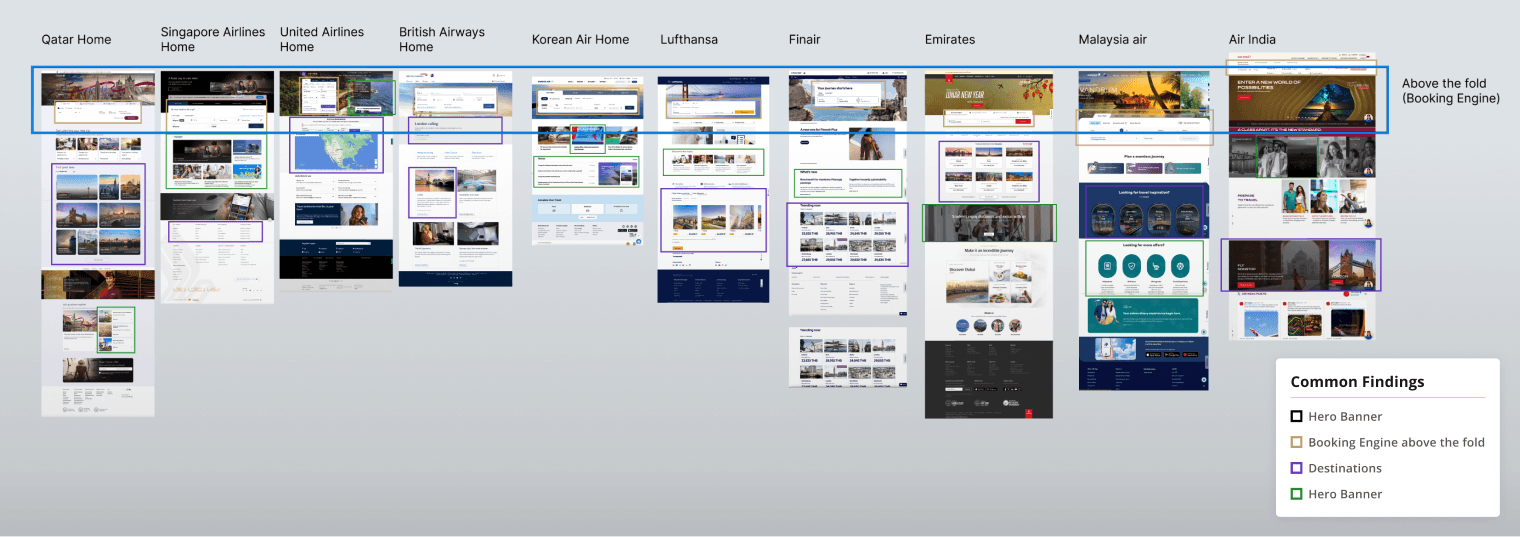
Task: Click the black Hero Banner legend swatch
Action: point(1296,416)
